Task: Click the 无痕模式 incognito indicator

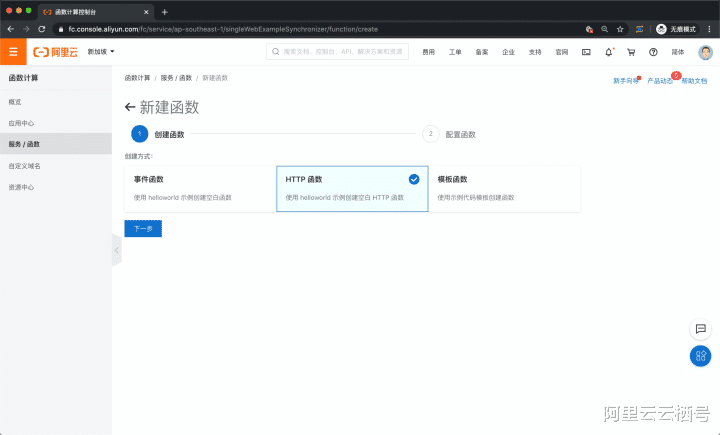Action: [676, 29]
